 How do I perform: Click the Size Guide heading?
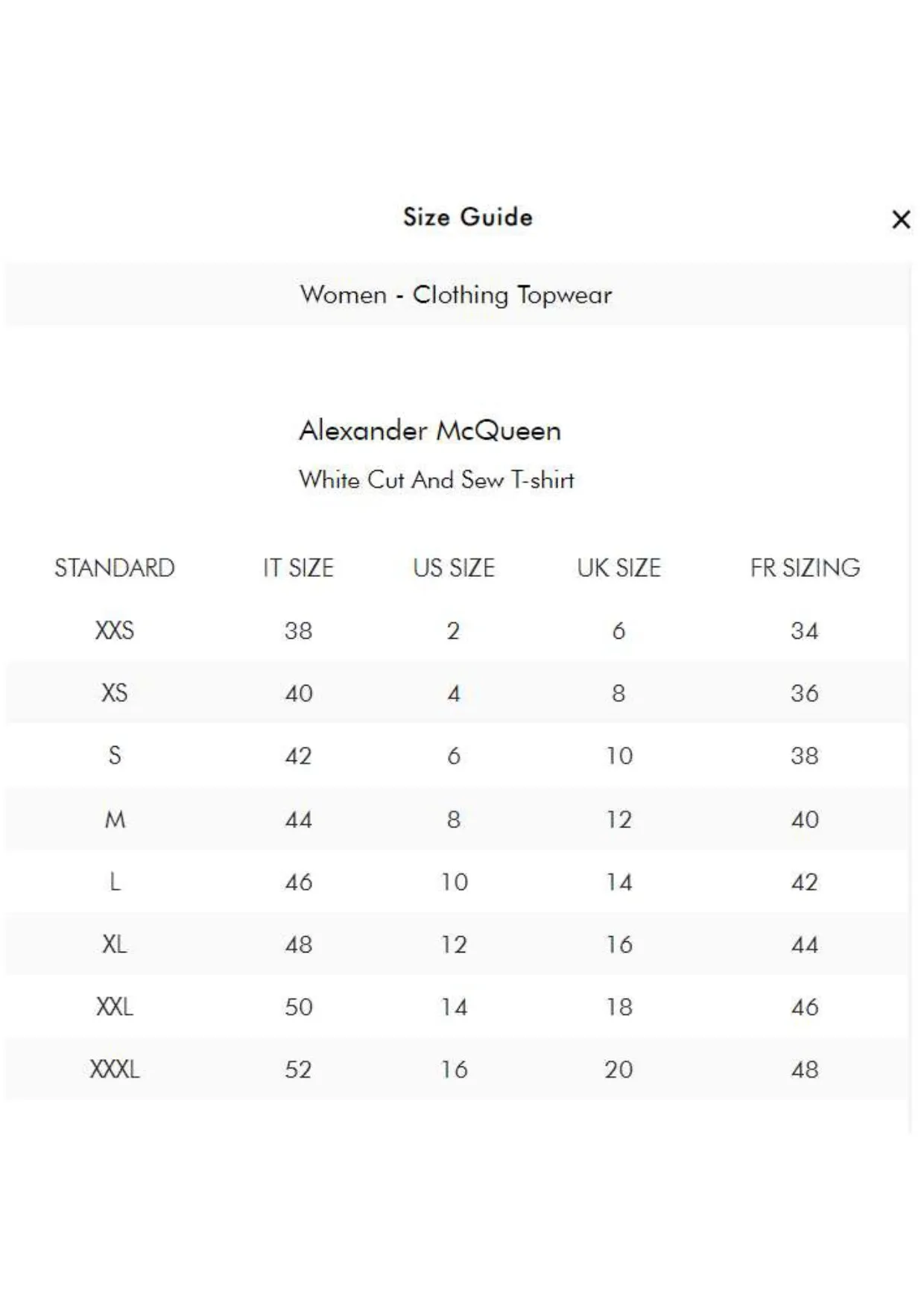468,217
